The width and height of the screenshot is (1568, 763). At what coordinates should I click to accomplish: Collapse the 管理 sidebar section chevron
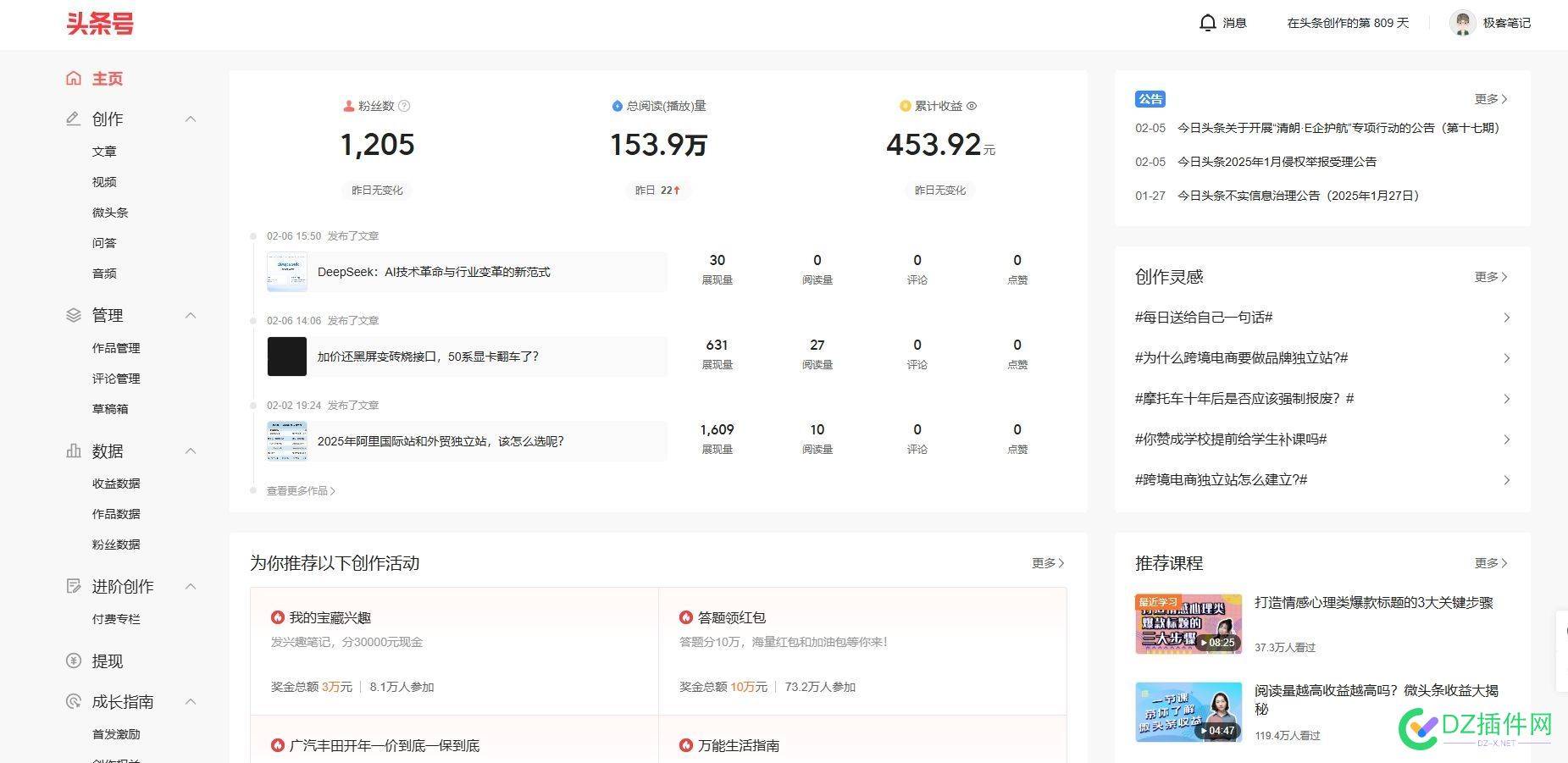click(x=191, y=316)
